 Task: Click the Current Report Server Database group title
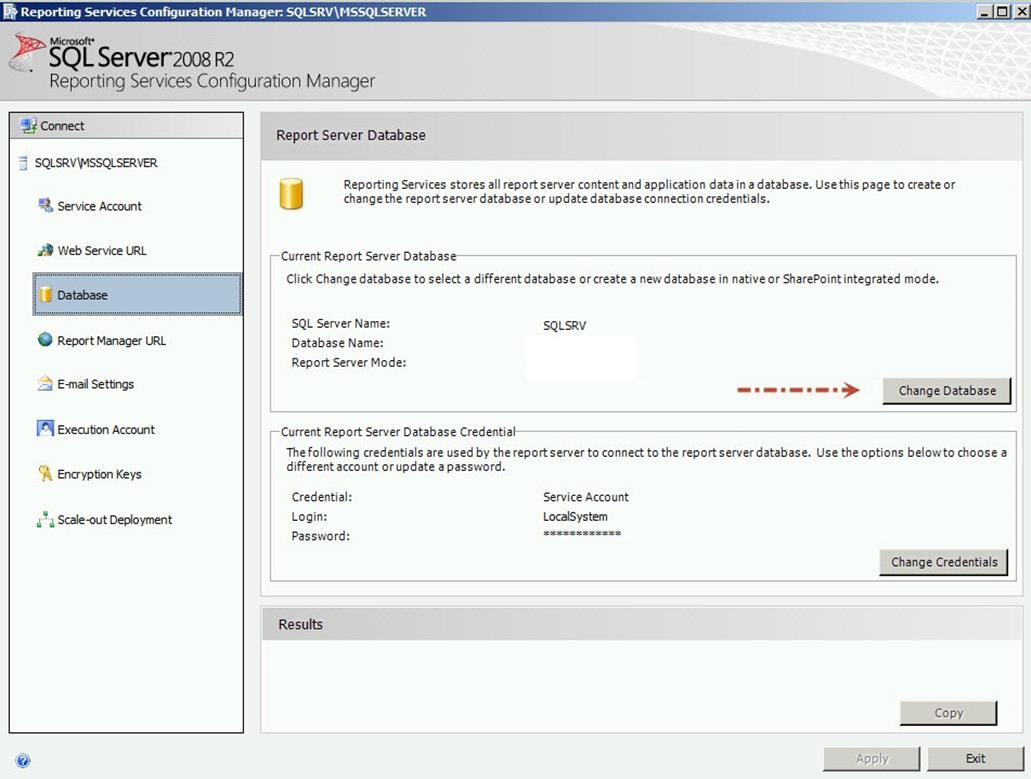tap(368, 256)
